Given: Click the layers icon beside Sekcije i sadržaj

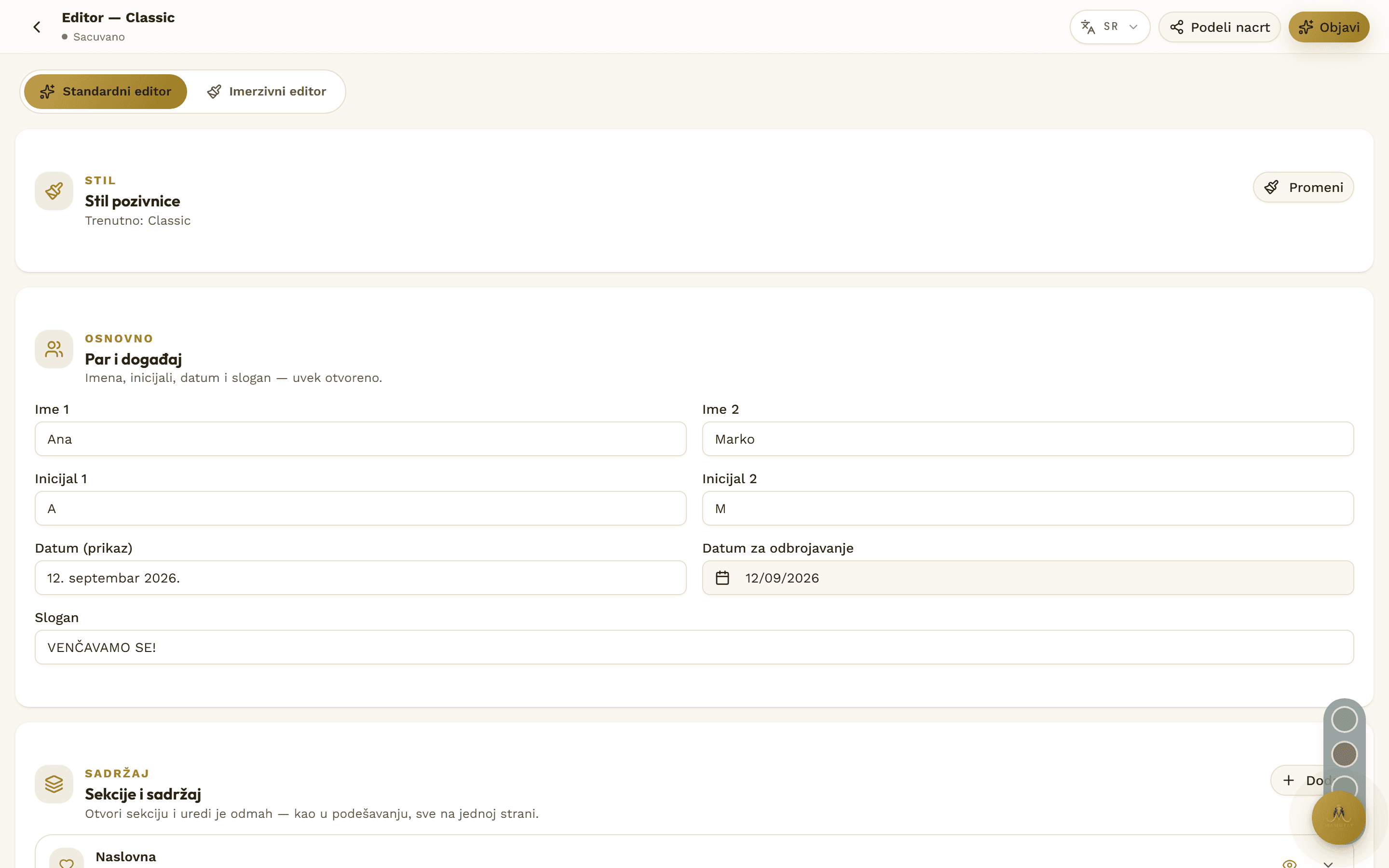Looking at the screenshot, I should [x=54, y=784].
